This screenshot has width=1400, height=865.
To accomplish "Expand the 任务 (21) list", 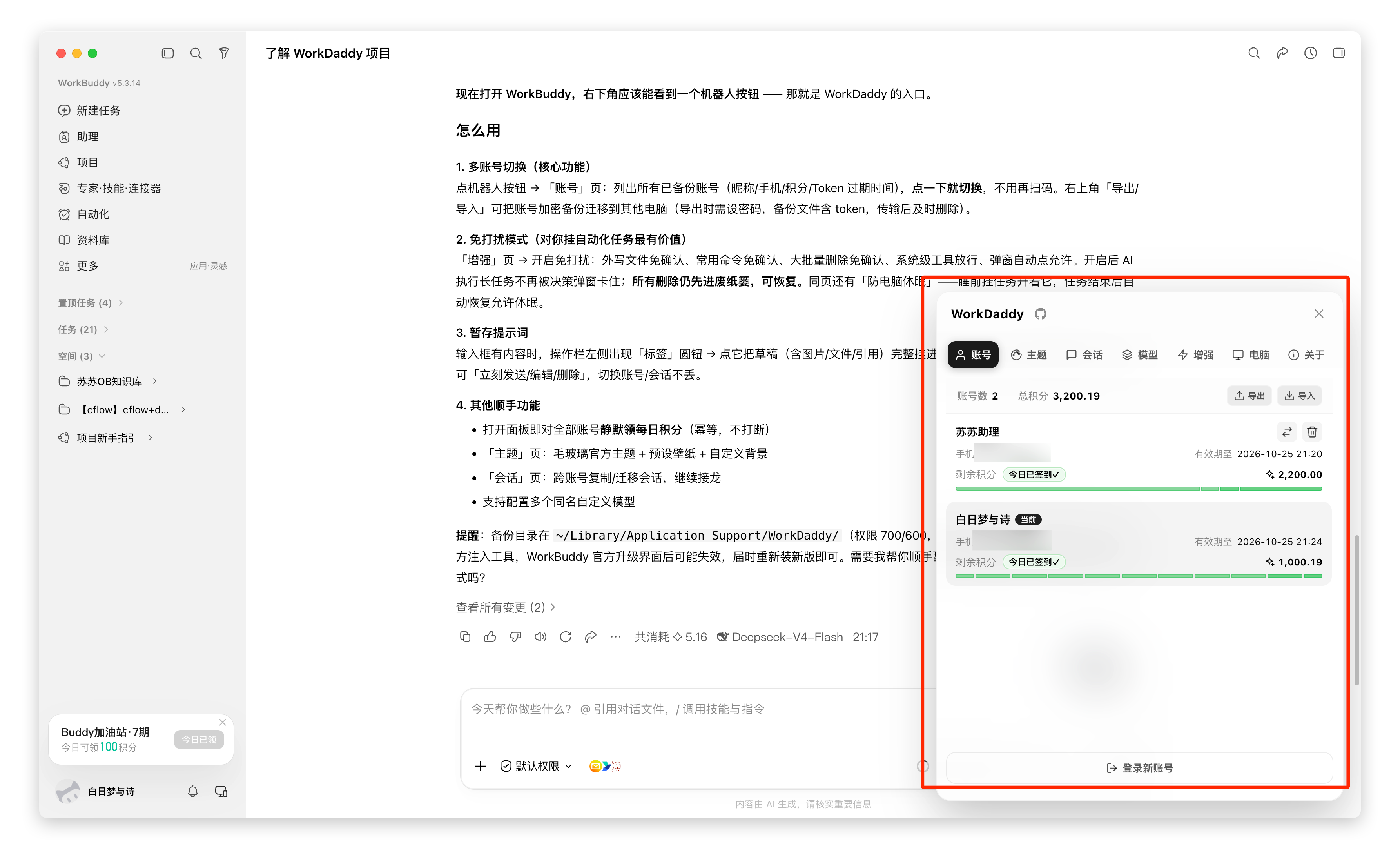I will (83, 329).
